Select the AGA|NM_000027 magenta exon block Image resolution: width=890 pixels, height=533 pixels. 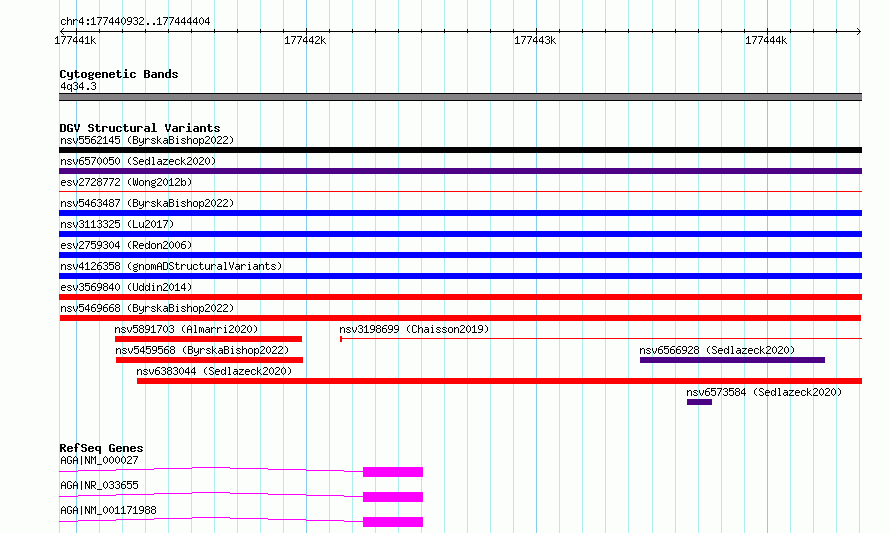point(393,472)
